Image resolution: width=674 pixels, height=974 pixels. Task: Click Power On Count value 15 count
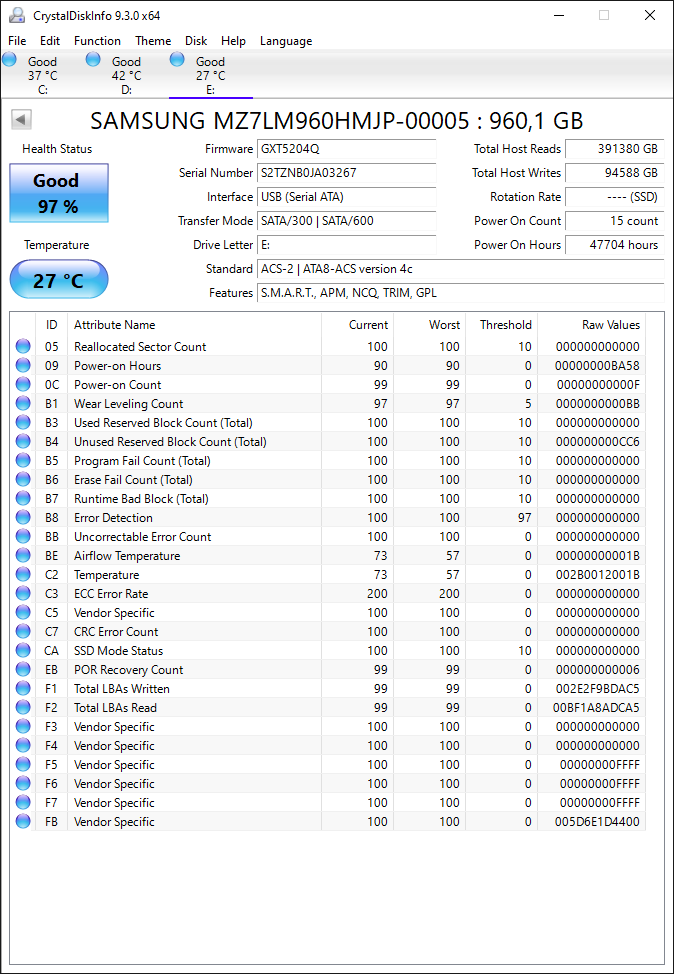[614, 221]
